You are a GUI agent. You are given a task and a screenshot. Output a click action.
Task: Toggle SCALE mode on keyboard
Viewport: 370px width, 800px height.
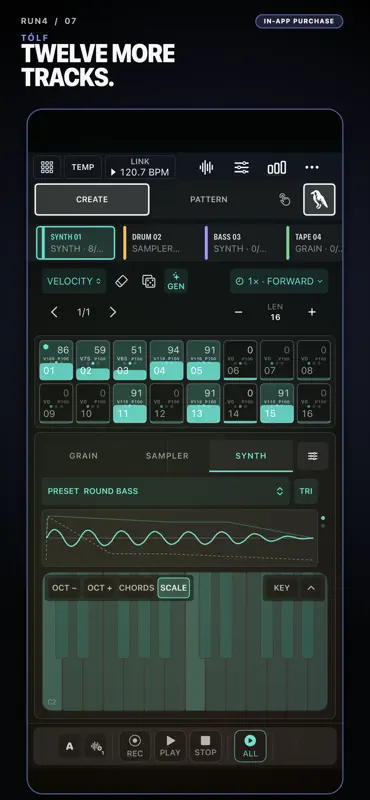174,588
